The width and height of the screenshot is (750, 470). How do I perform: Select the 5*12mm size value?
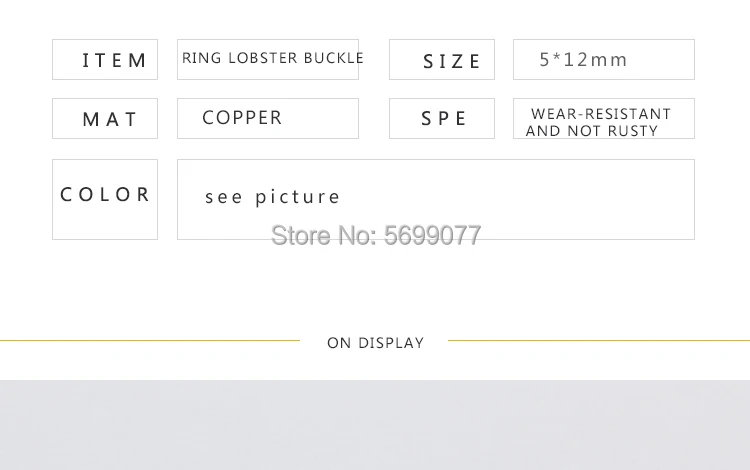coord(583,60)
